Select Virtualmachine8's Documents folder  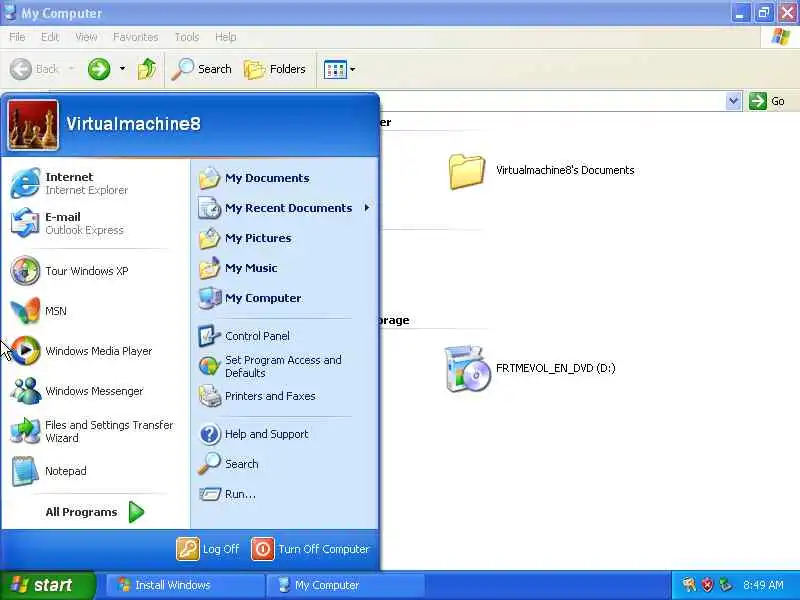541,171
